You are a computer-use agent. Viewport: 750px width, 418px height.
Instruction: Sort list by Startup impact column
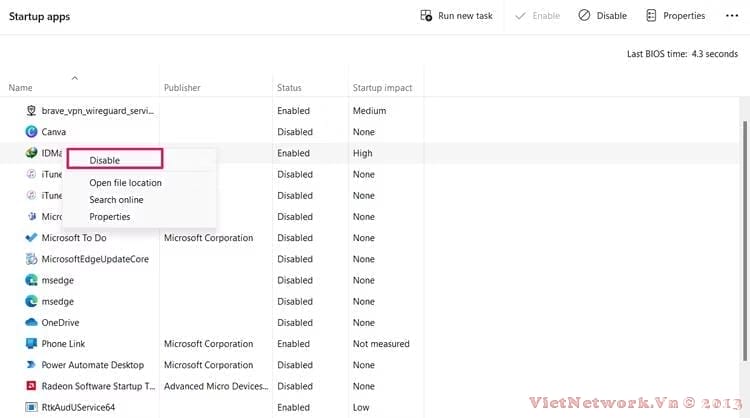pos(382,88)
